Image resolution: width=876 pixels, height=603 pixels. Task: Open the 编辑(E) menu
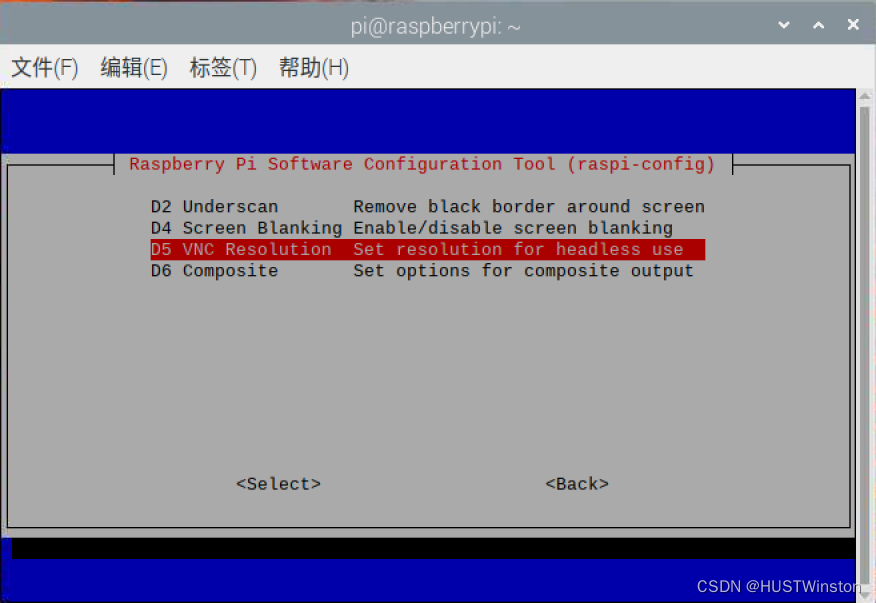pyautogui.click(x=134, y=68)
